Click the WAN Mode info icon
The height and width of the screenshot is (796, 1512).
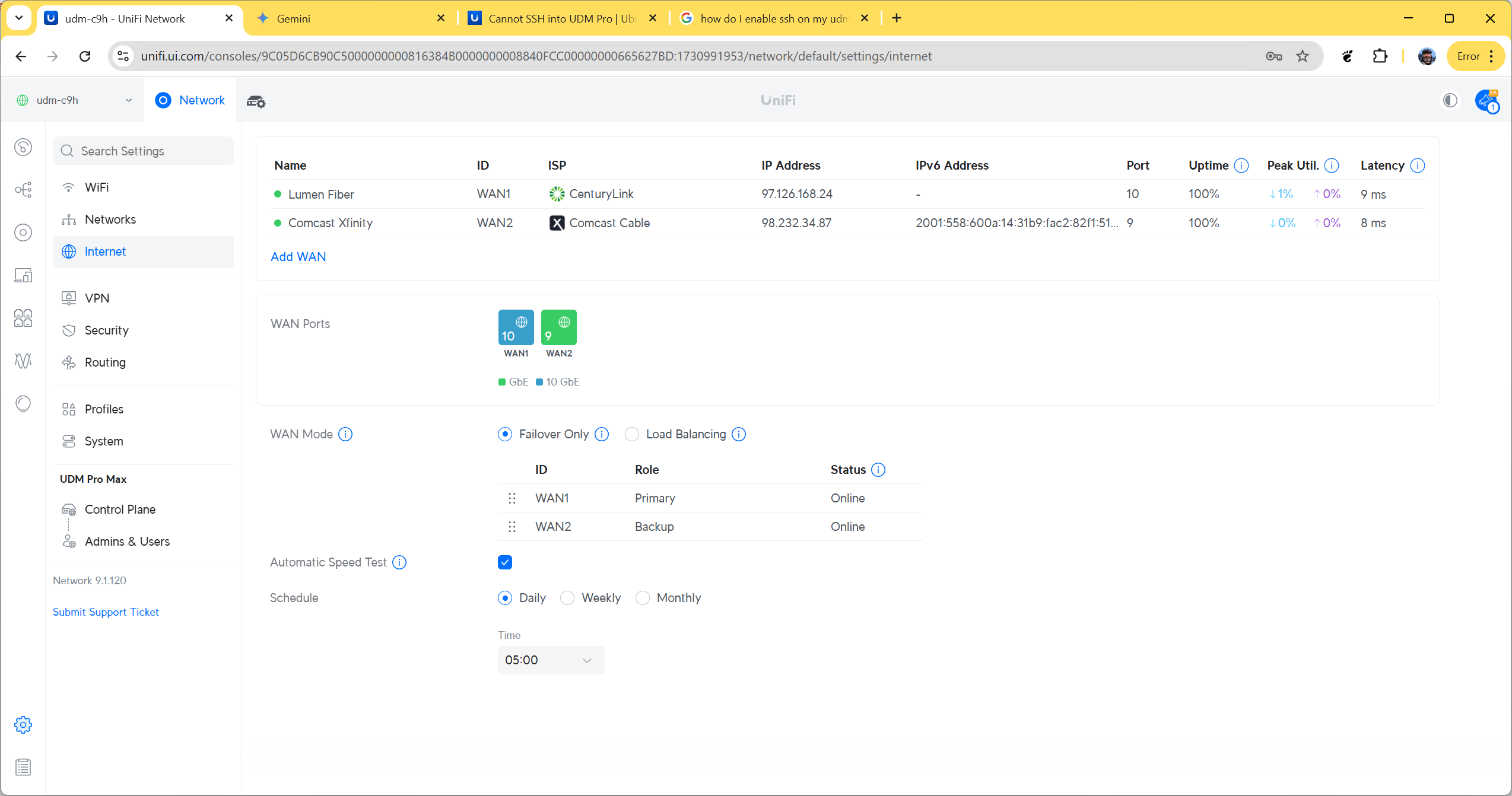click(x=345, y=434)
